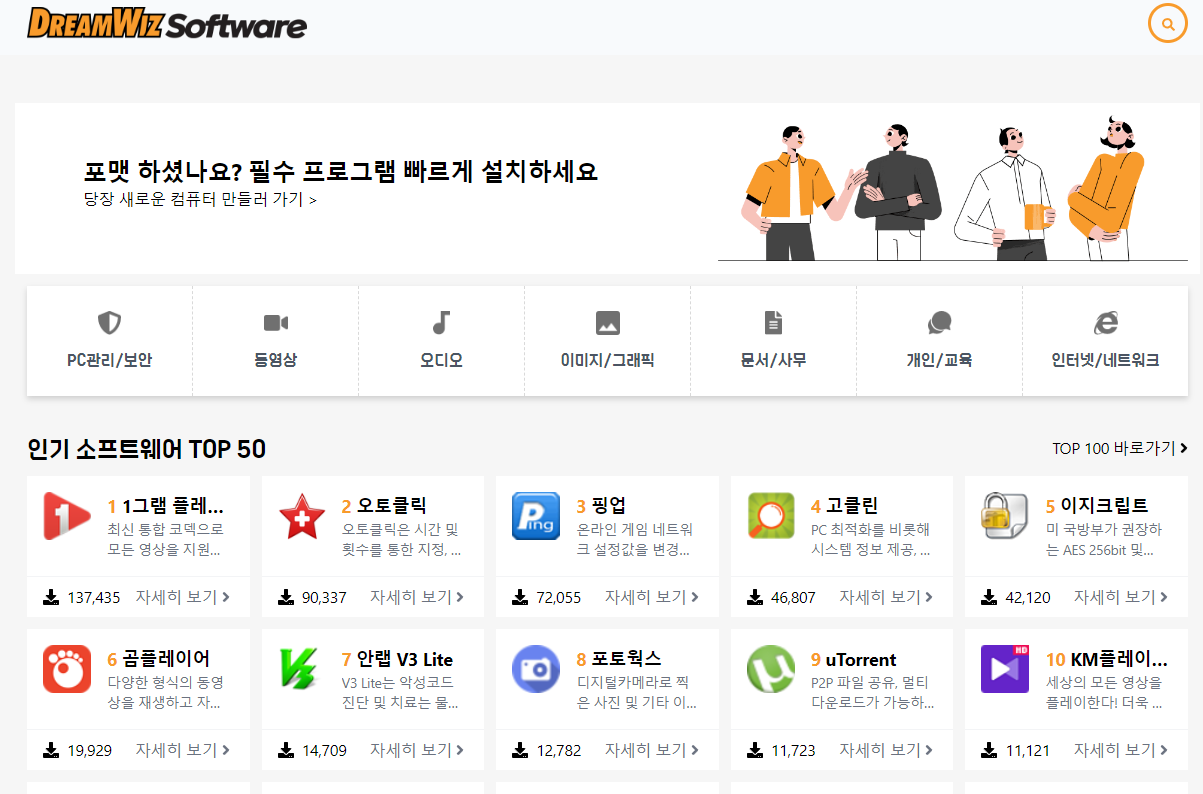This screenshot has width=1203, height=794.
Task: Click the KM플레이어 purple app icon
Action: pyautogui.click(x=1005, y=669)
